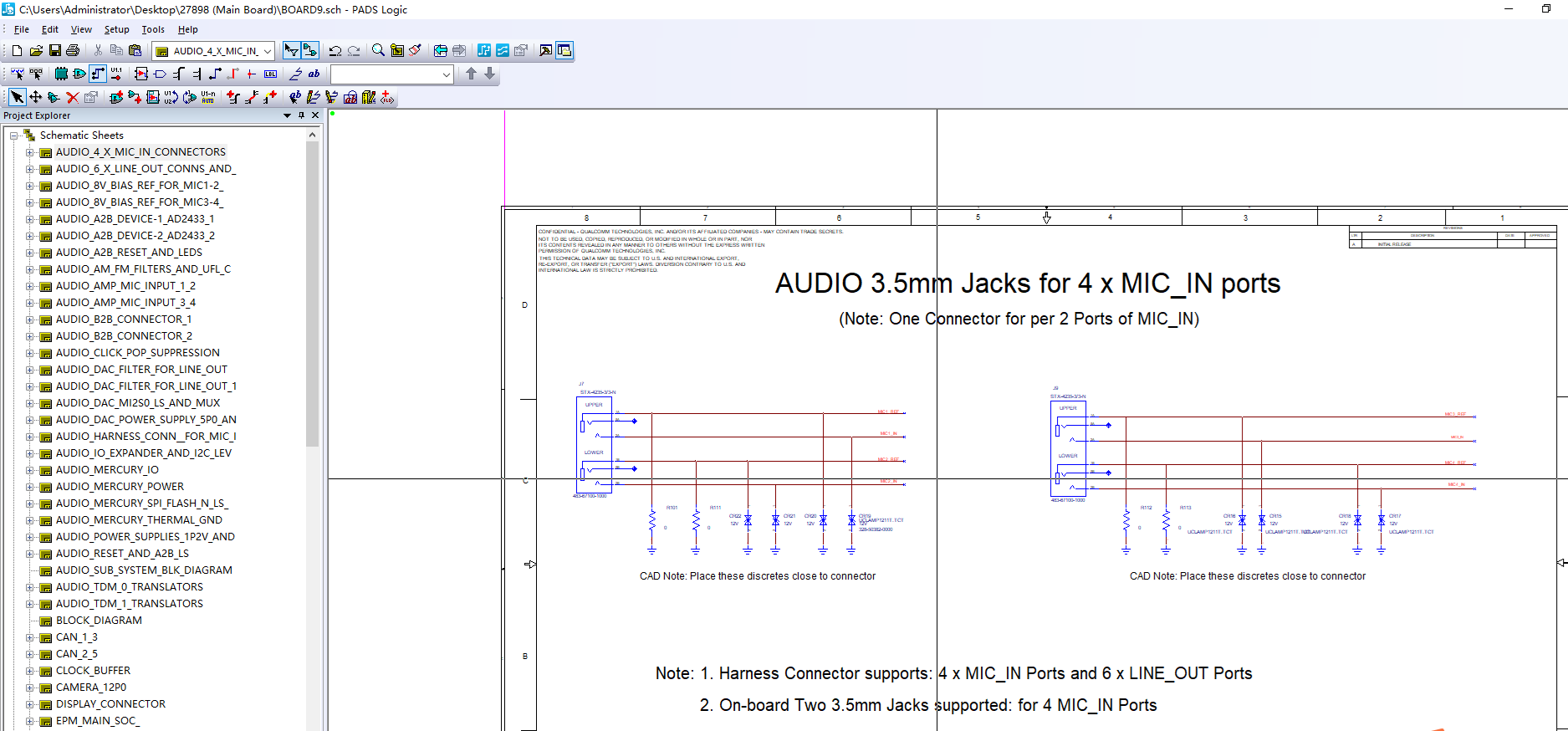Click the red X Delete icon

pyautogui.click(x=73, y=98)
